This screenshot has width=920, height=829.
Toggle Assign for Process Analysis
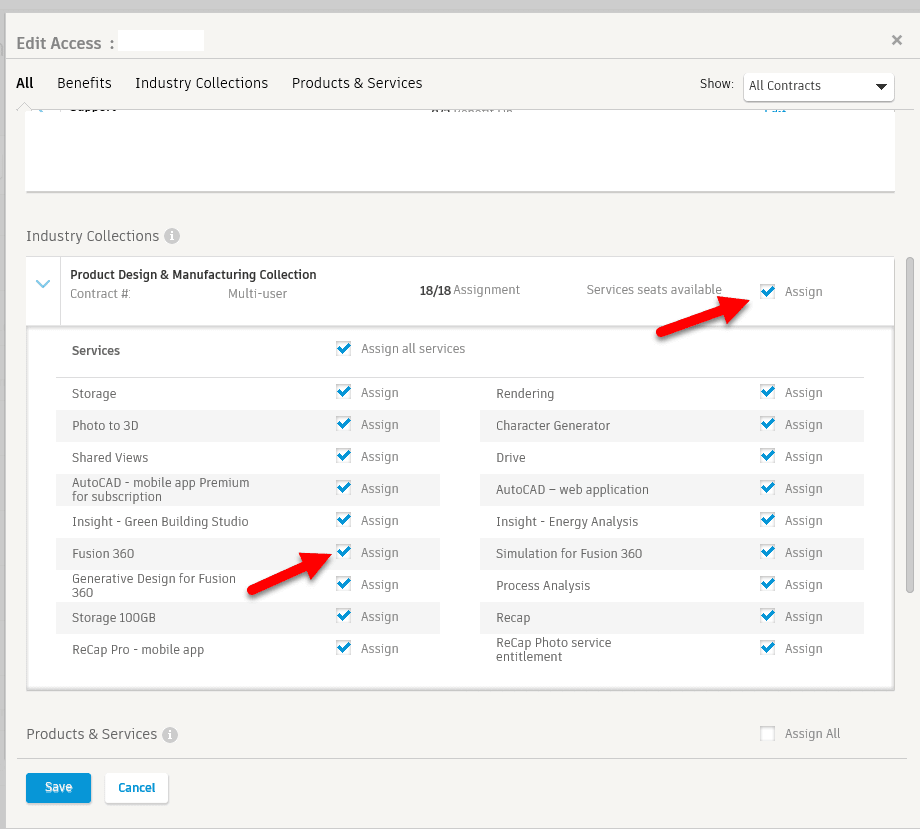[767, 584]
